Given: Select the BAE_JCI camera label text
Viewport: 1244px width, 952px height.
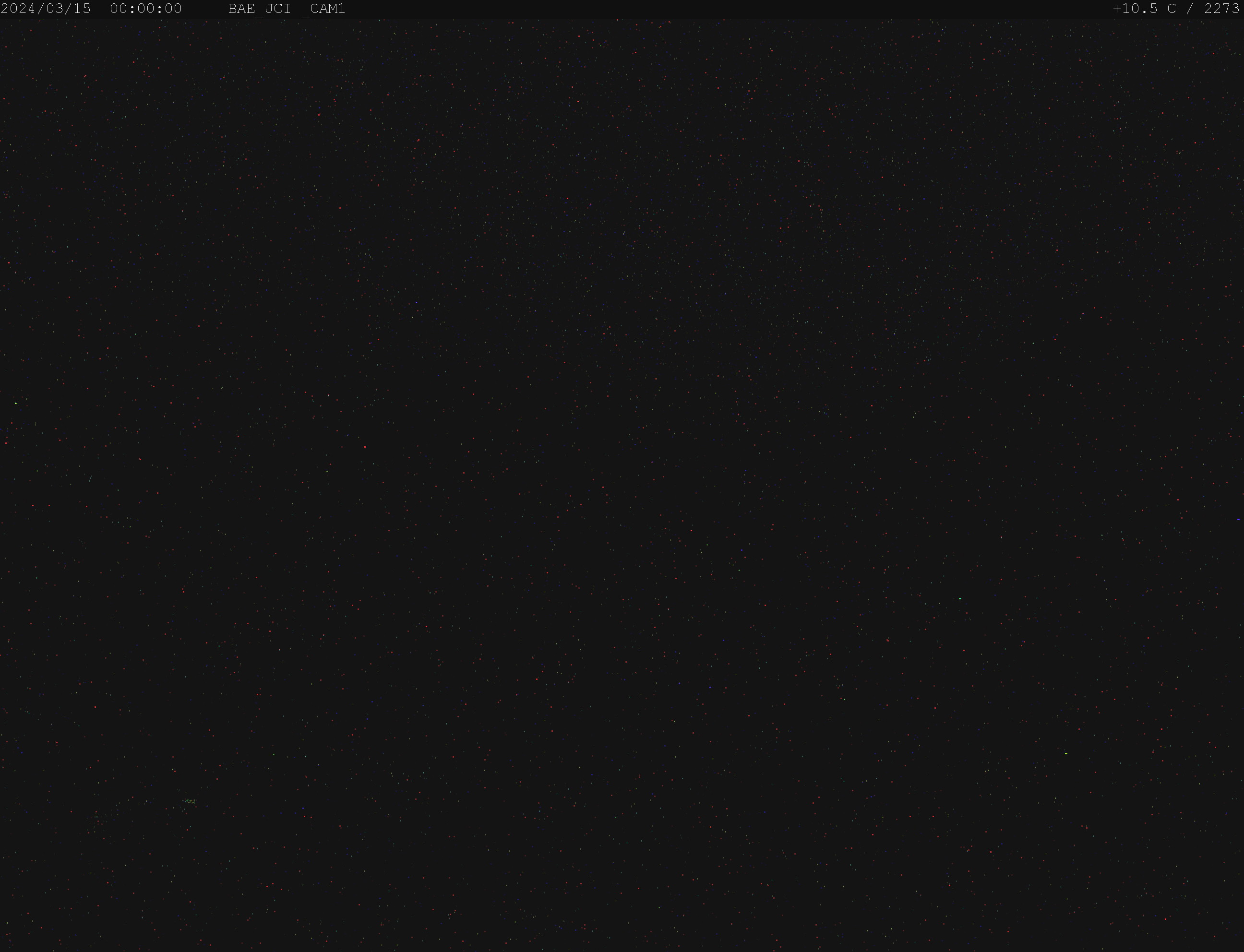Looking at the screenshot, I should (260, 9).
